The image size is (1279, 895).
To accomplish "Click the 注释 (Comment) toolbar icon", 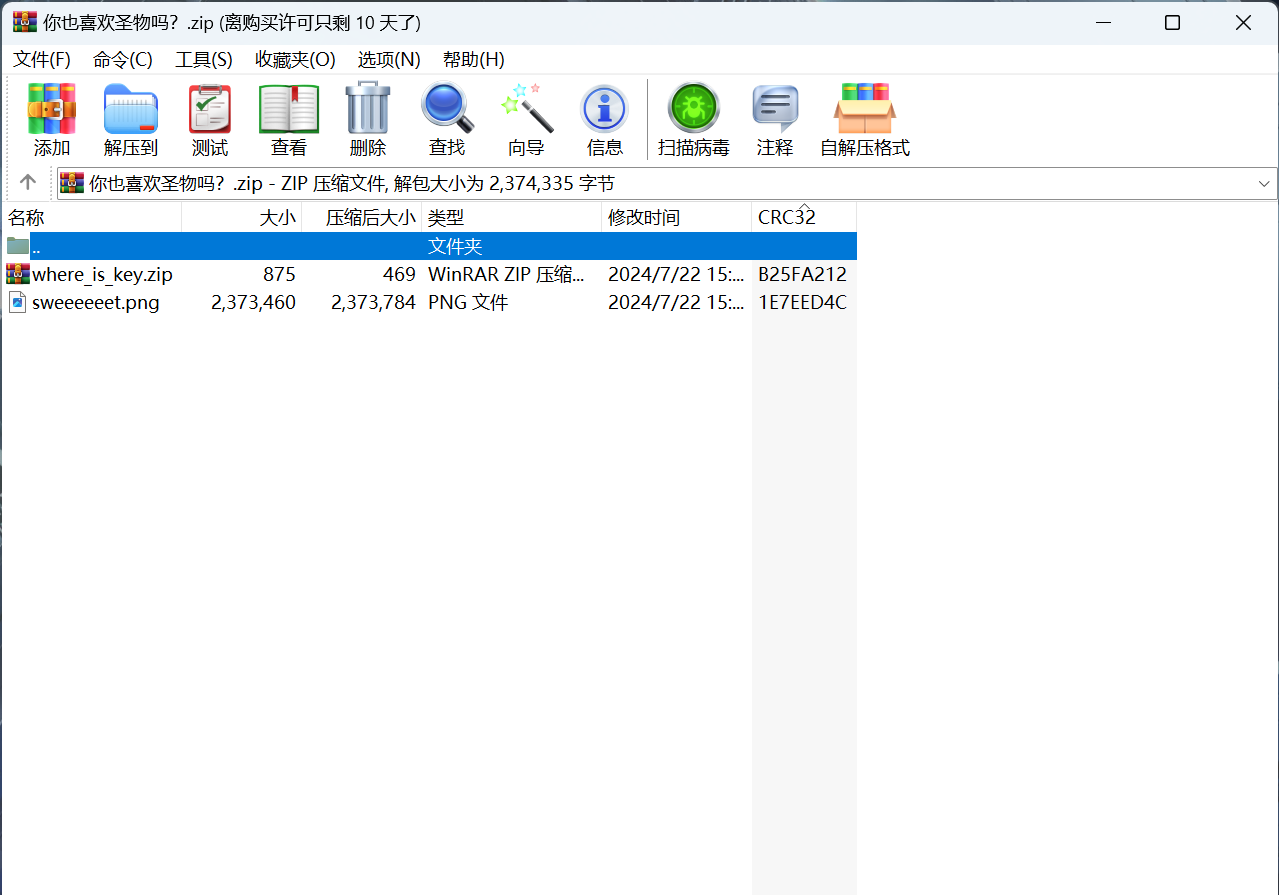I will (775, 109).
